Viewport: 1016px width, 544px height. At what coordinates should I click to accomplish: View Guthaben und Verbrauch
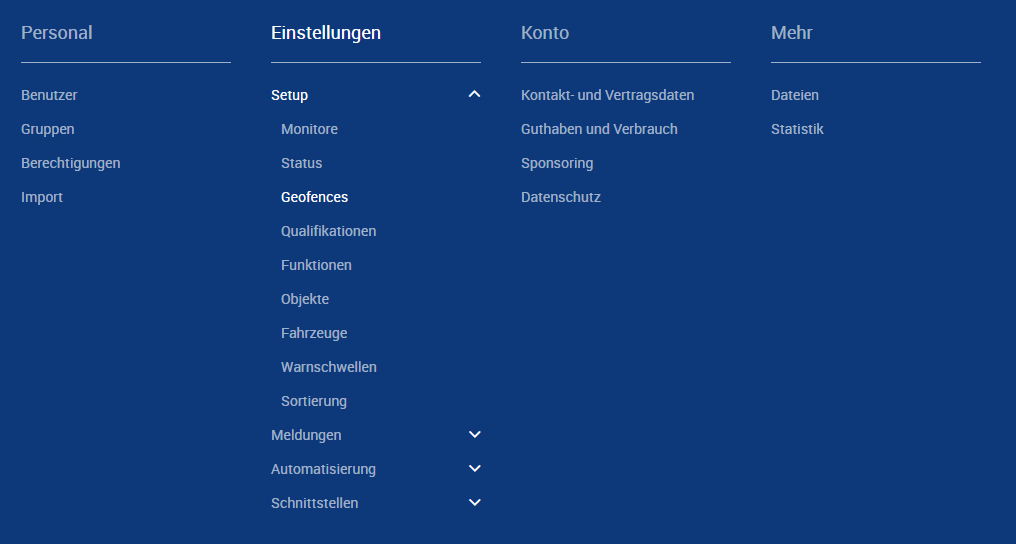point(599,129)
